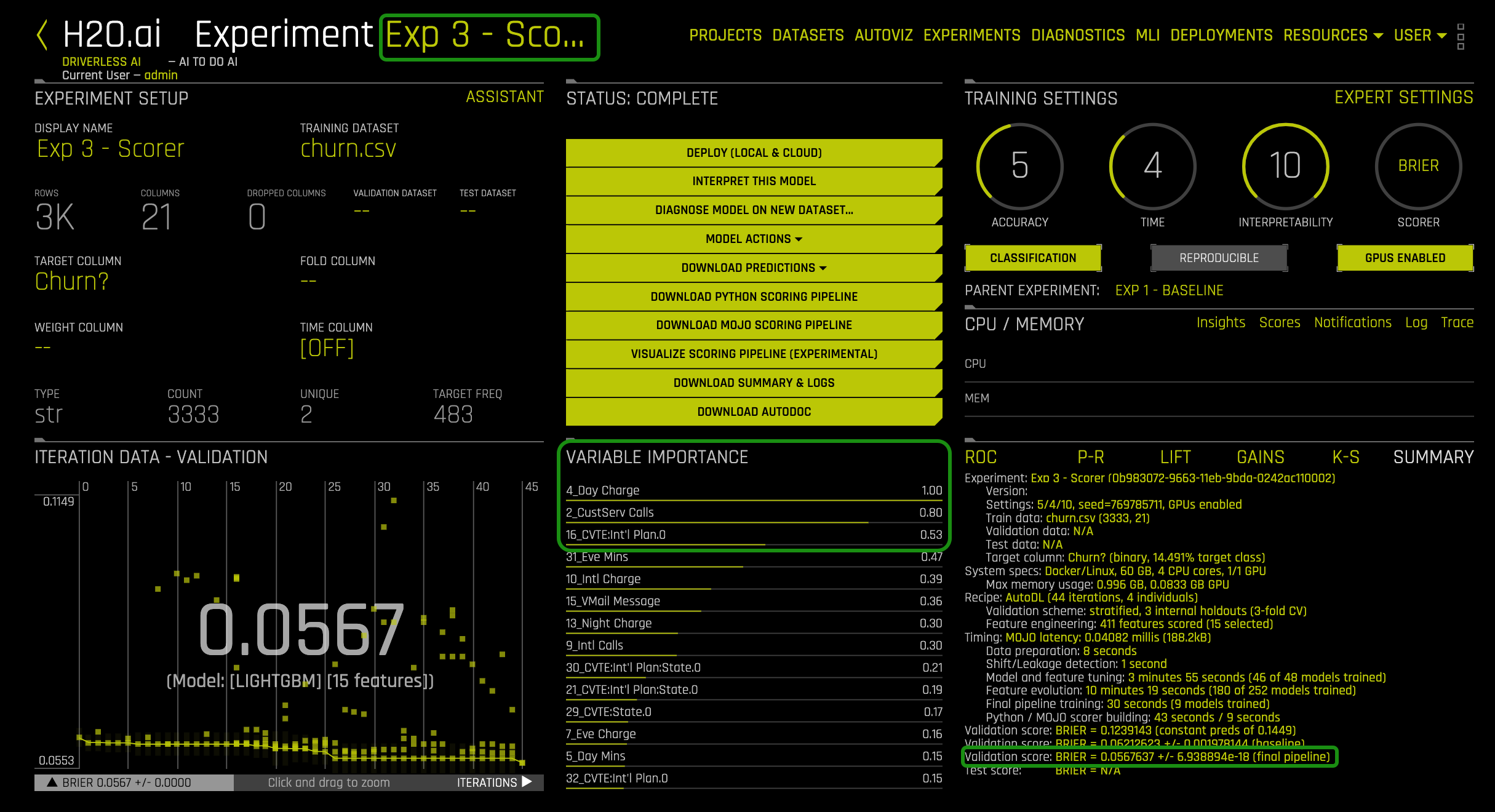This screenshot has height=812, width=1495.
Task: Switch to the P-R chart tab
Action: point(1090,457)
